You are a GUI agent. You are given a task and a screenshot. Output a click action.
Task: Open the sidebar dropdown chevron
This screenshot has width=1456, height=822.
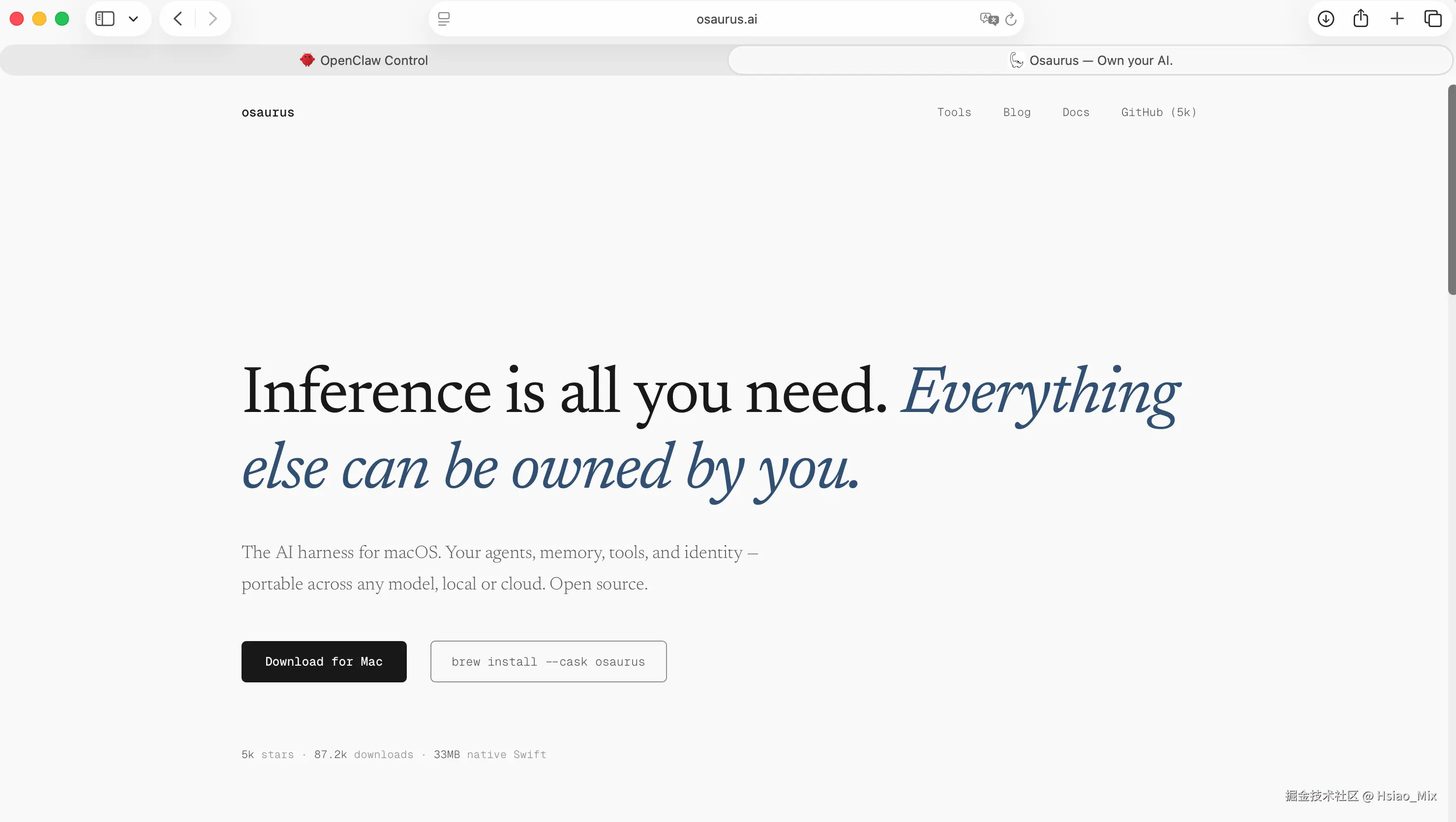[x=133, y=19]
